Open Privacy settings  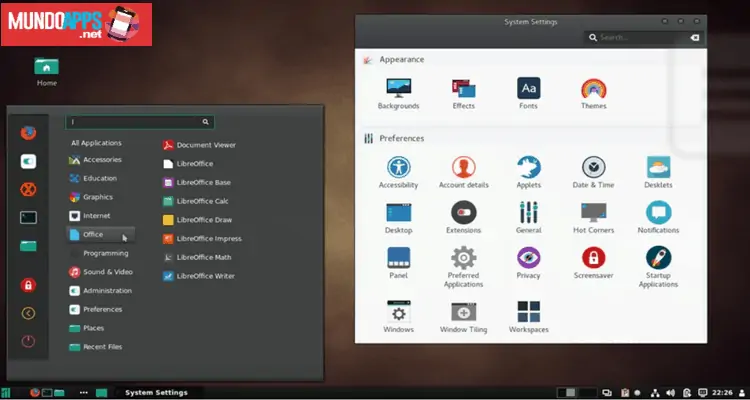pyautogui.click(x=529, y=263)
